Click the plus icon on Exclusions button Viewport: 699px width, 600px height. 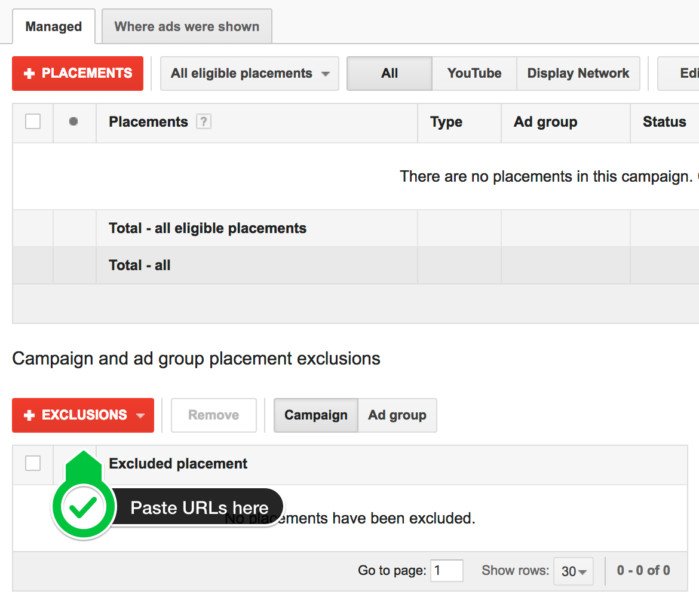(29, 415)
